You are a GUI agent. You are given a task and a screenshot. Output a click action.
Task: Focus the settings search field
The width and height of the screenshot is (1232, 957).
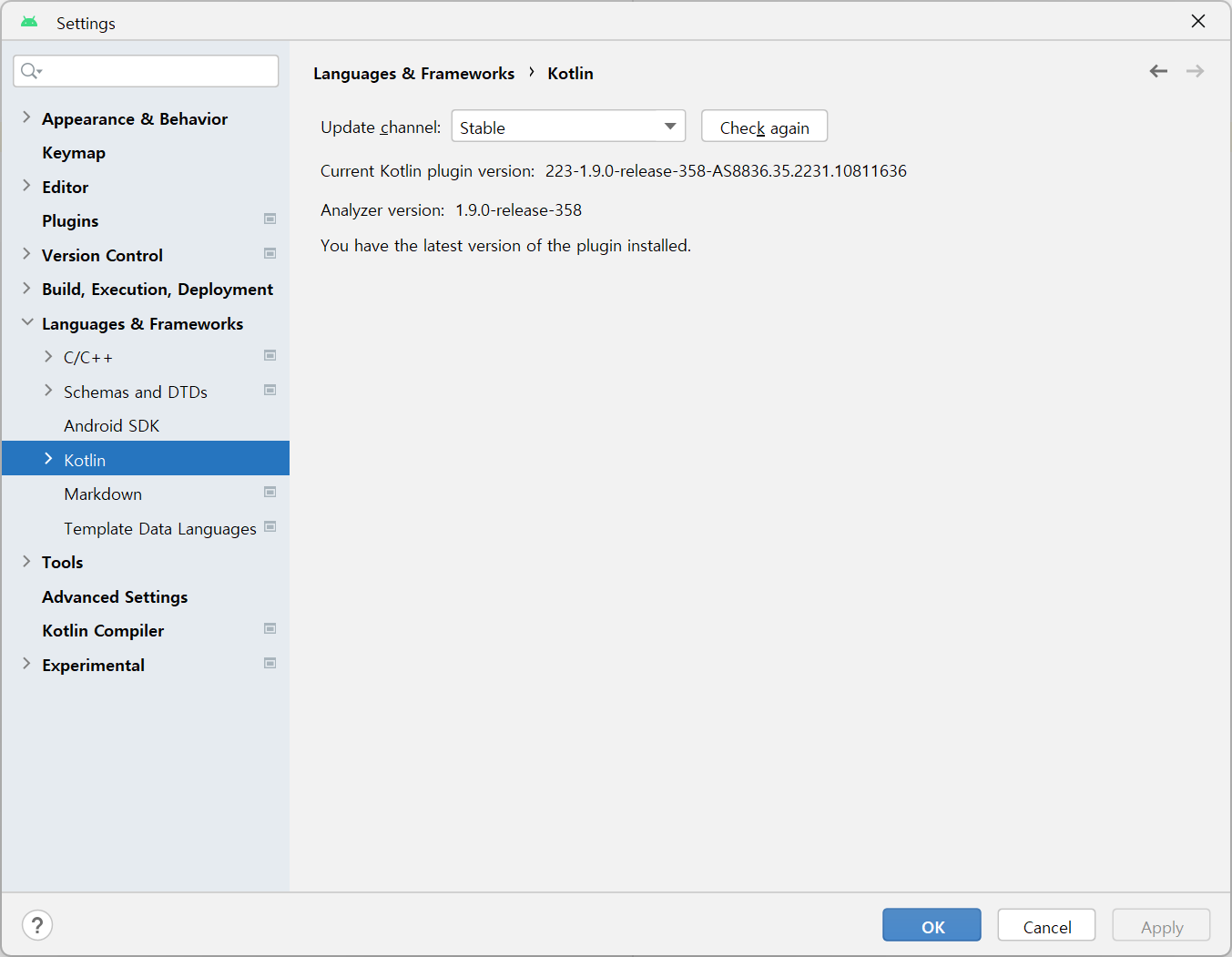146,71
